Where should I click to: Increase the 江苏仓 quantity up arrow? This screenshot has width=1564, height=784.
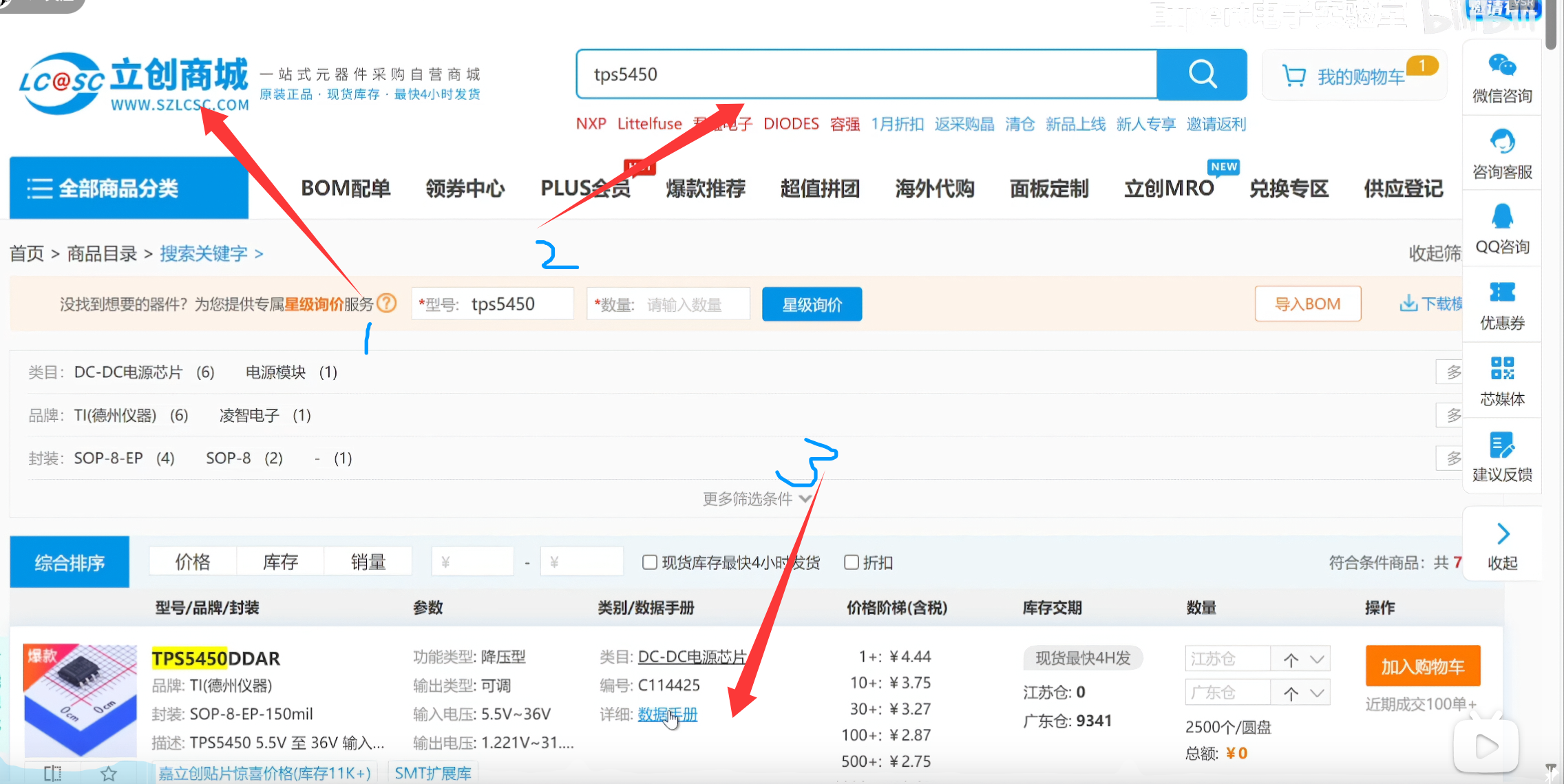pos(1291,659)
